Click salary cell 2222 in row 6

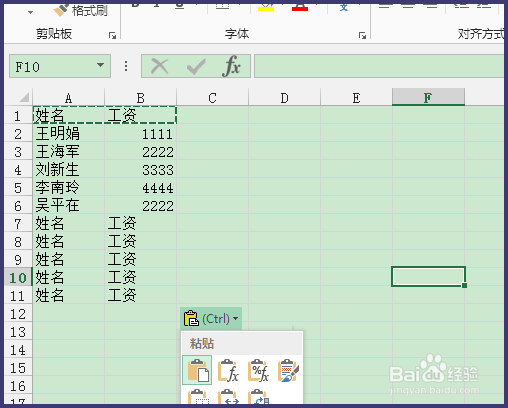(x=141, y=206)
